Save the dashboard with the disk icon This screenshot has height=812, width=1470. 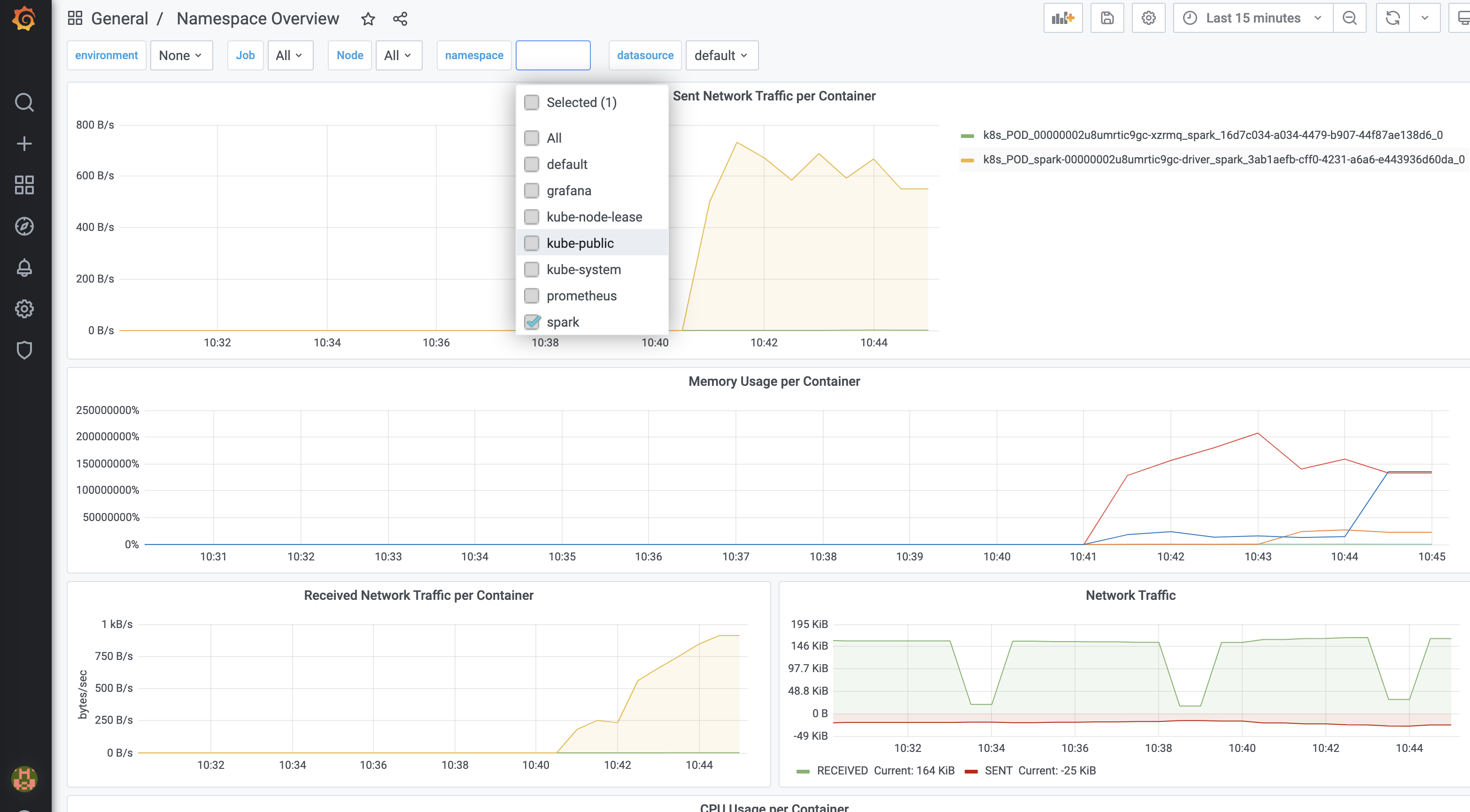pos(1107,18)
